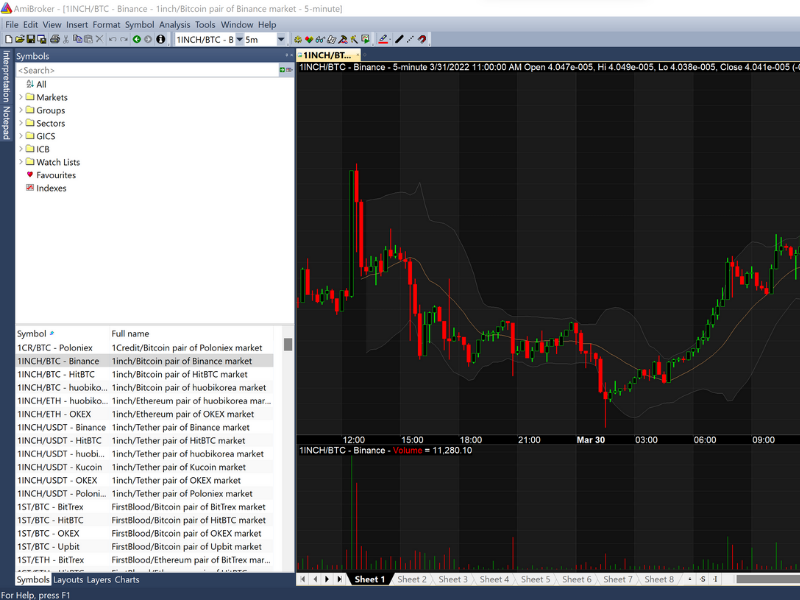Click the grey forward arrow icon
Image resolution: width=800 pixels, height=600 pixels.
(x=148, y=39)
